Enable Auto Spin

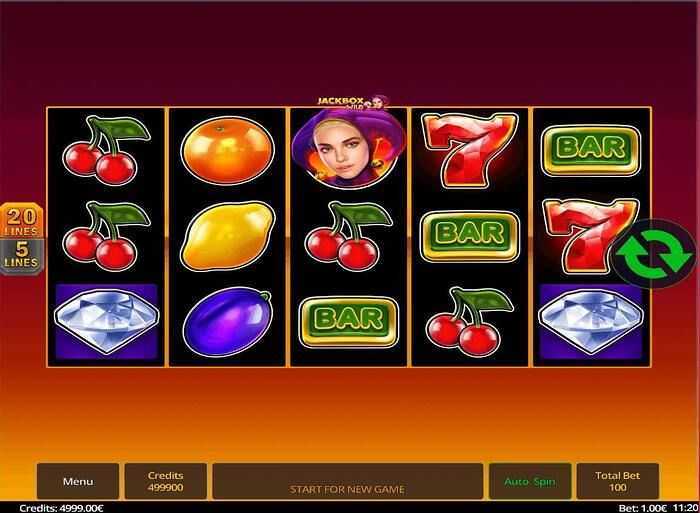(530, 481)
